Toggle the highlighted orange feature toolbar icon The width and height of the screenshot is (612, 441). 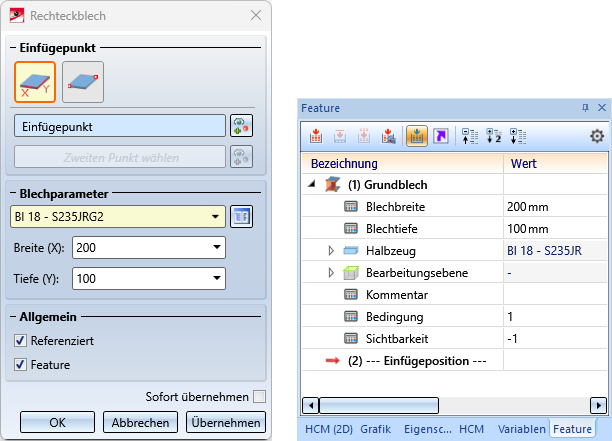(x=417, y=136)
